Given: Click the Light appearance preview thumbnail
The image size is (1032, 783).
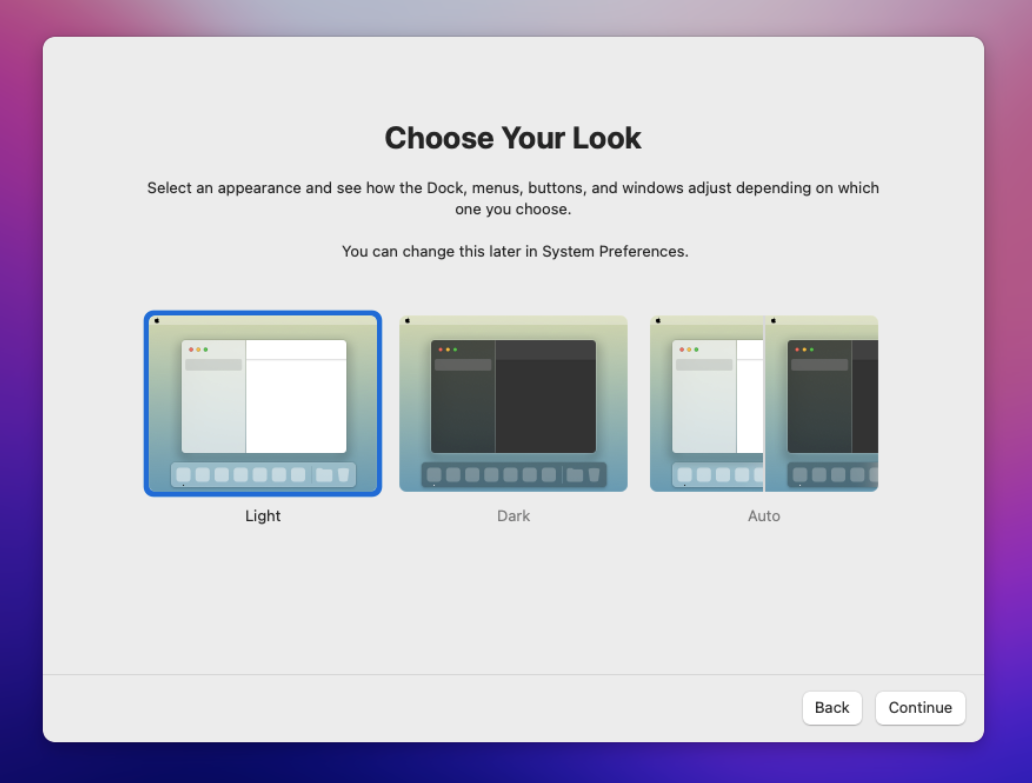Looking at the screenshot, I should (263, 403).
